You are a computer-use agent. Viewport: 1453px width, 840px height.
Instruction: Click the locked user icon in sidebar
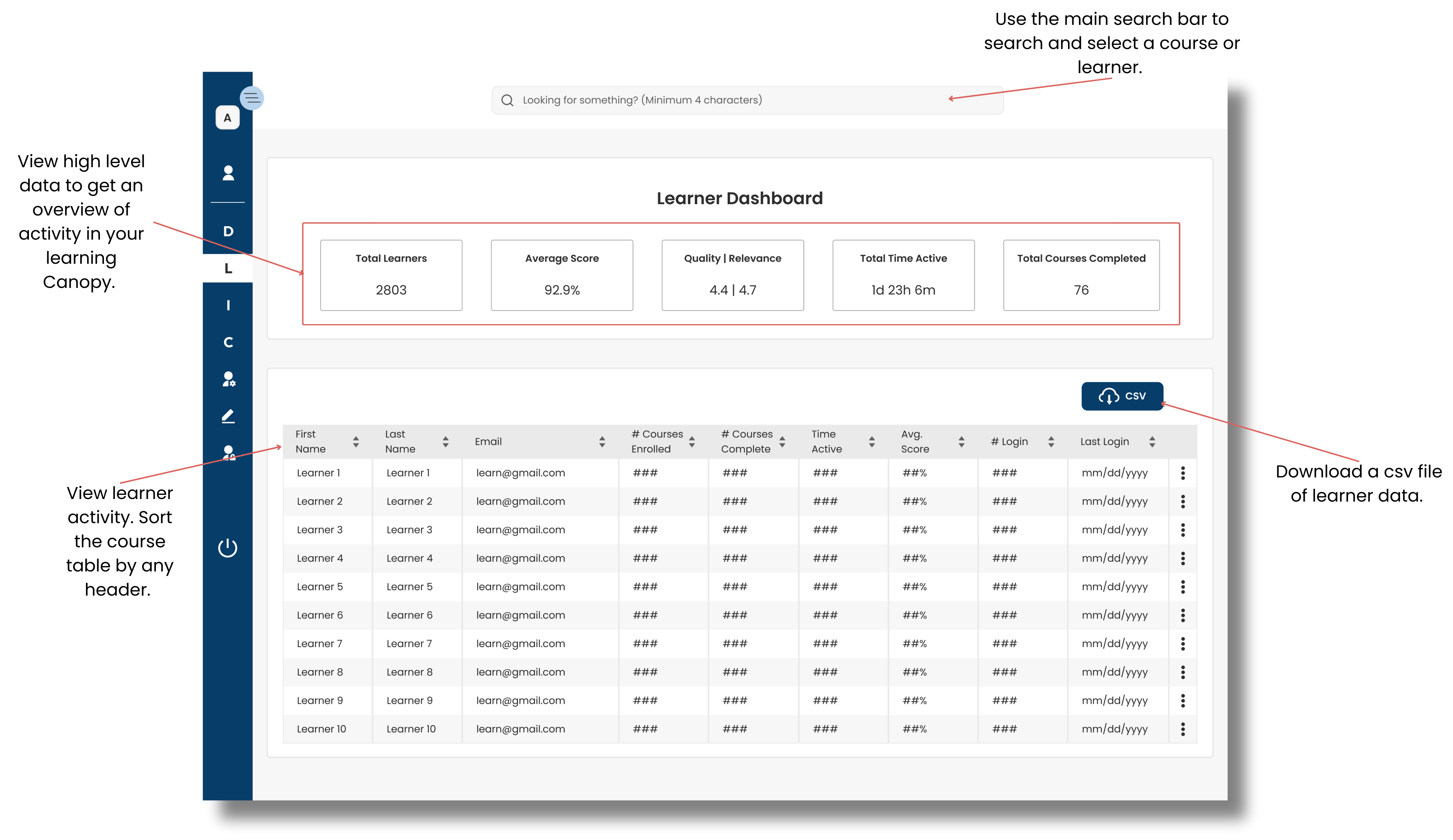228,453
